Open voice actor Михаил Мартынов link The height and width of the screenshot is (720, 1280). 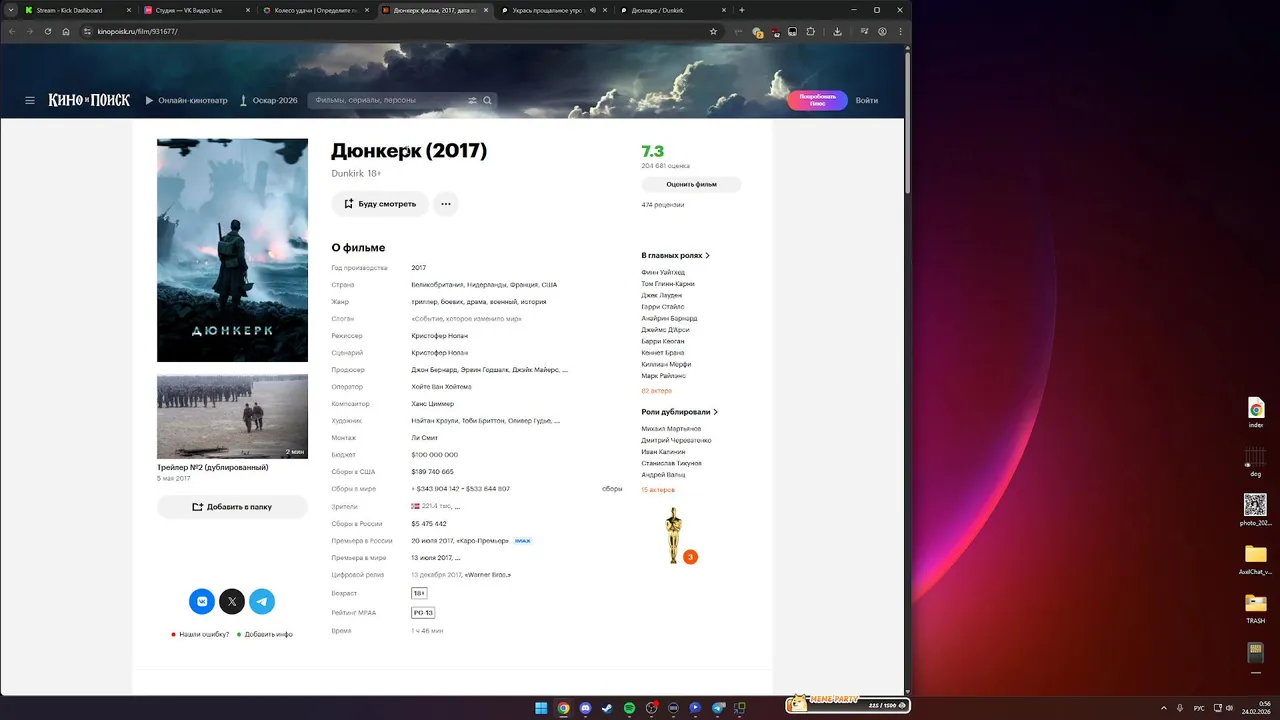coord(671,429)
